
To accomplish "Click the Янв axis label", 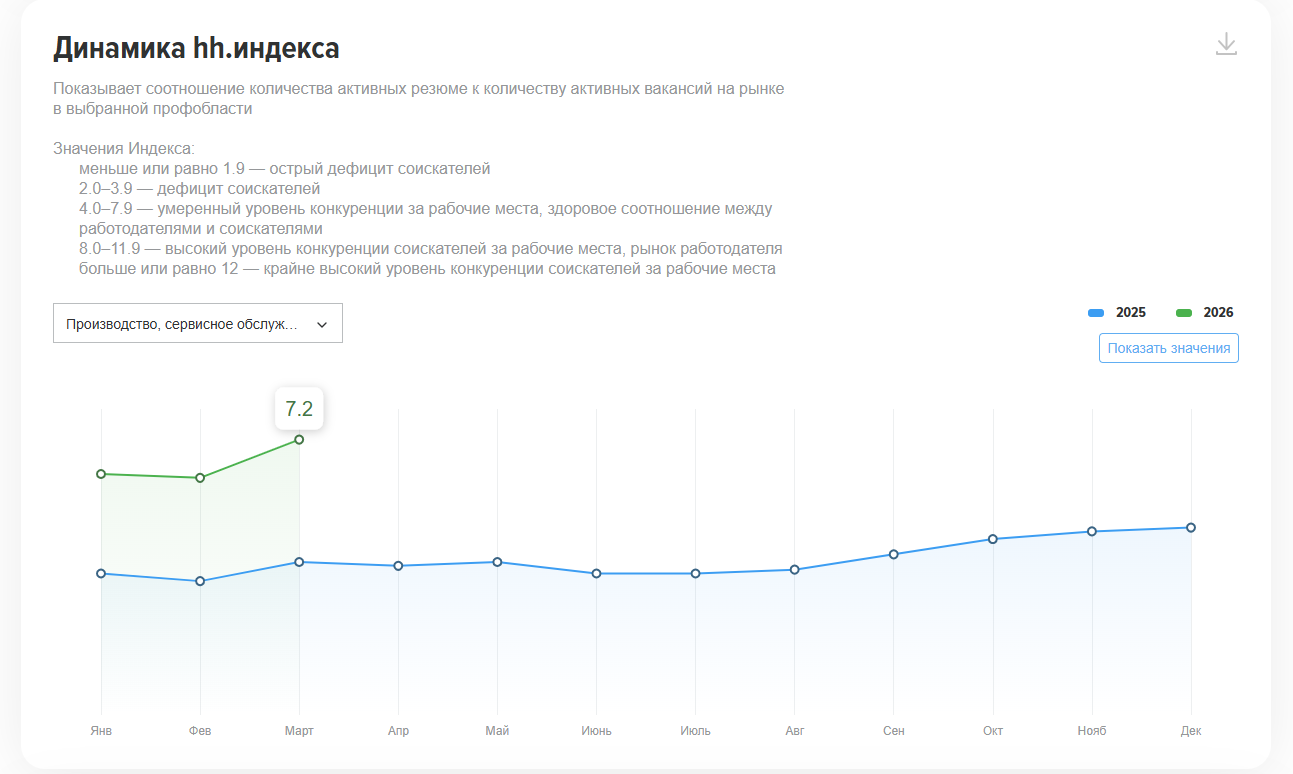I will pyautogui.click(x=101, y=731).
